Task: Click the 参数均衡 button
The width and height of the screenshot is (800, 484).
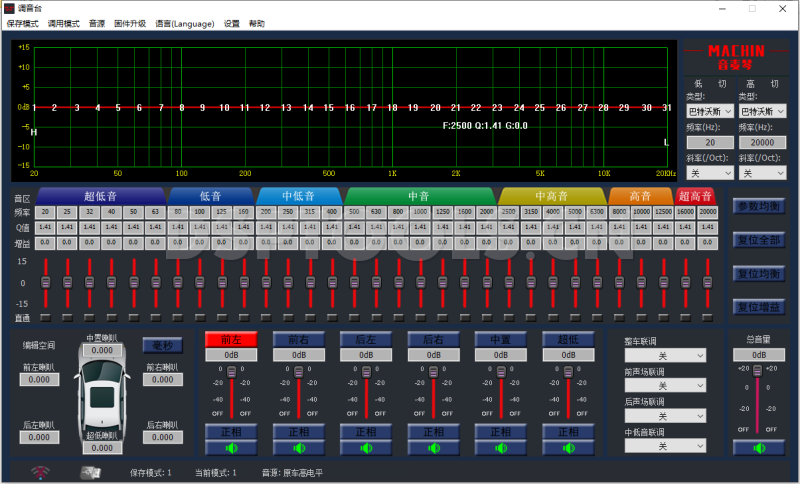Action: tap(758, 206)
